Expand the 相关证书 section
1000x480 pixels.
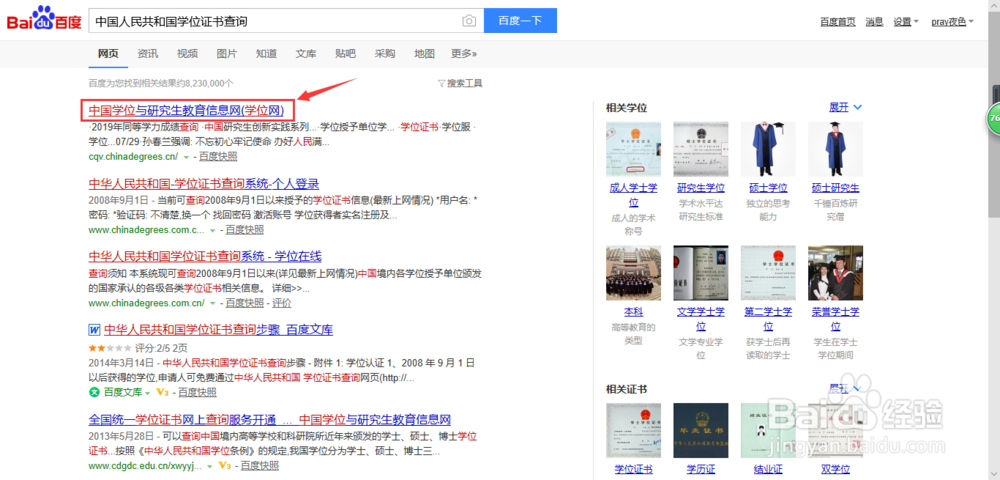(x=845, y=388)
